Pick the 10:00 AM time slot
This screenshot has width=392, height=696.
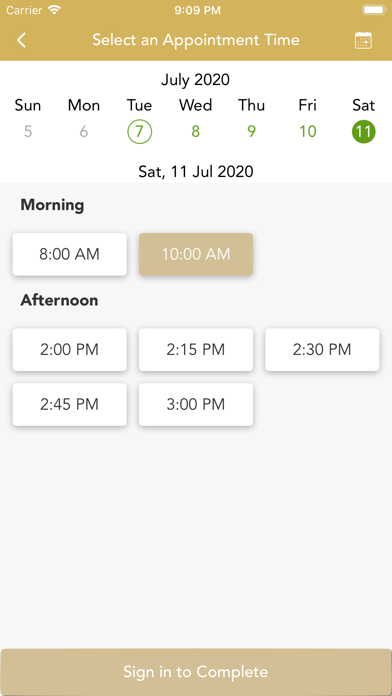pyautogui.click(x=196, y=254)
